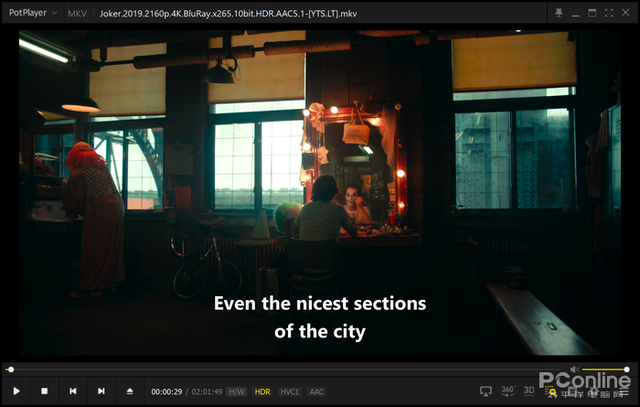Switch the player to fullscreen mode
640x407 pixels.
tap(609, 13)
